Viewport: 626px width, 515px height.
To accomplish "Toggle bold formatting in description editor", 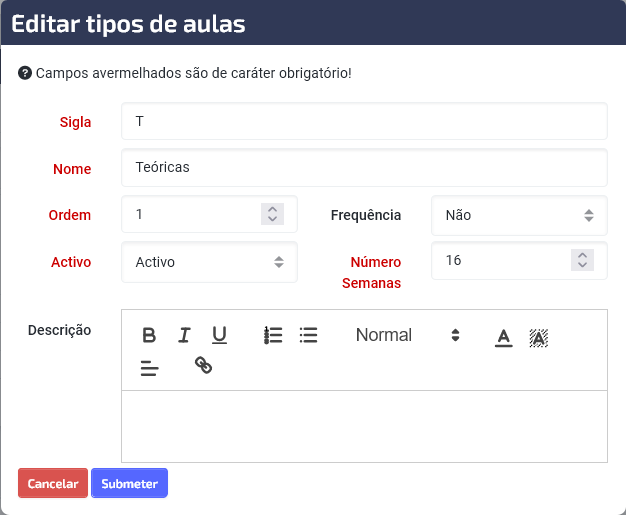I will tap(149, 335).
